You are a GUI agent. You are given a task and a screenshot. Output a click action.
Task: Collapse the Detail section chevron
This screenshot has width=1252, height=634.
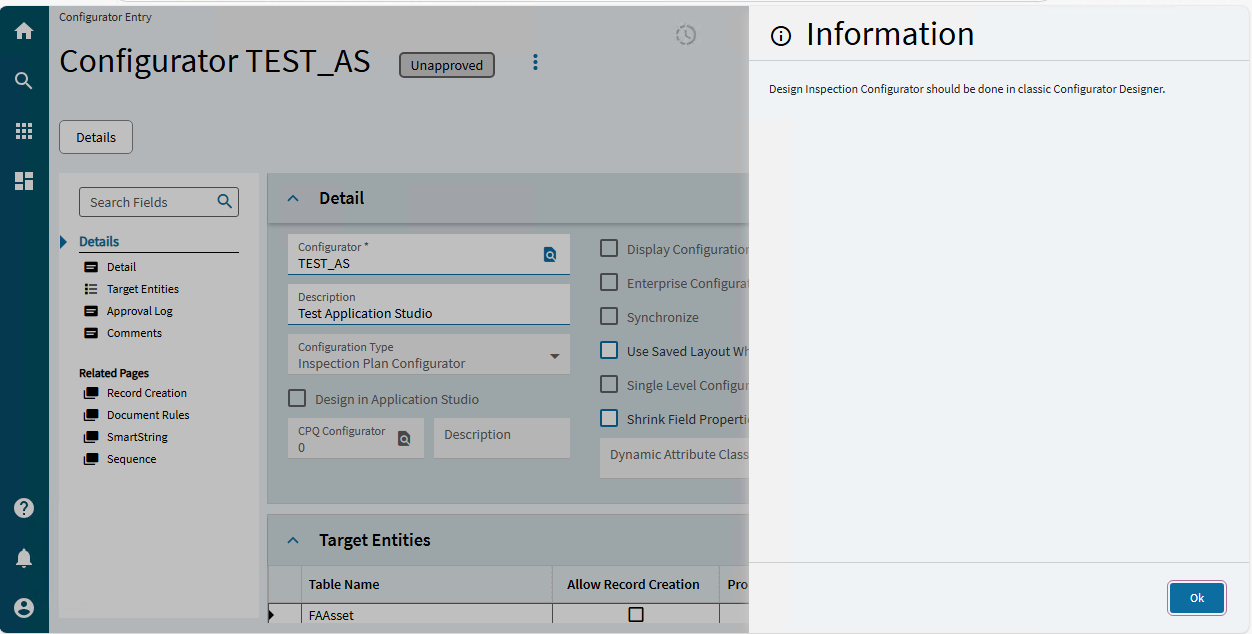(x=293, y=198)
